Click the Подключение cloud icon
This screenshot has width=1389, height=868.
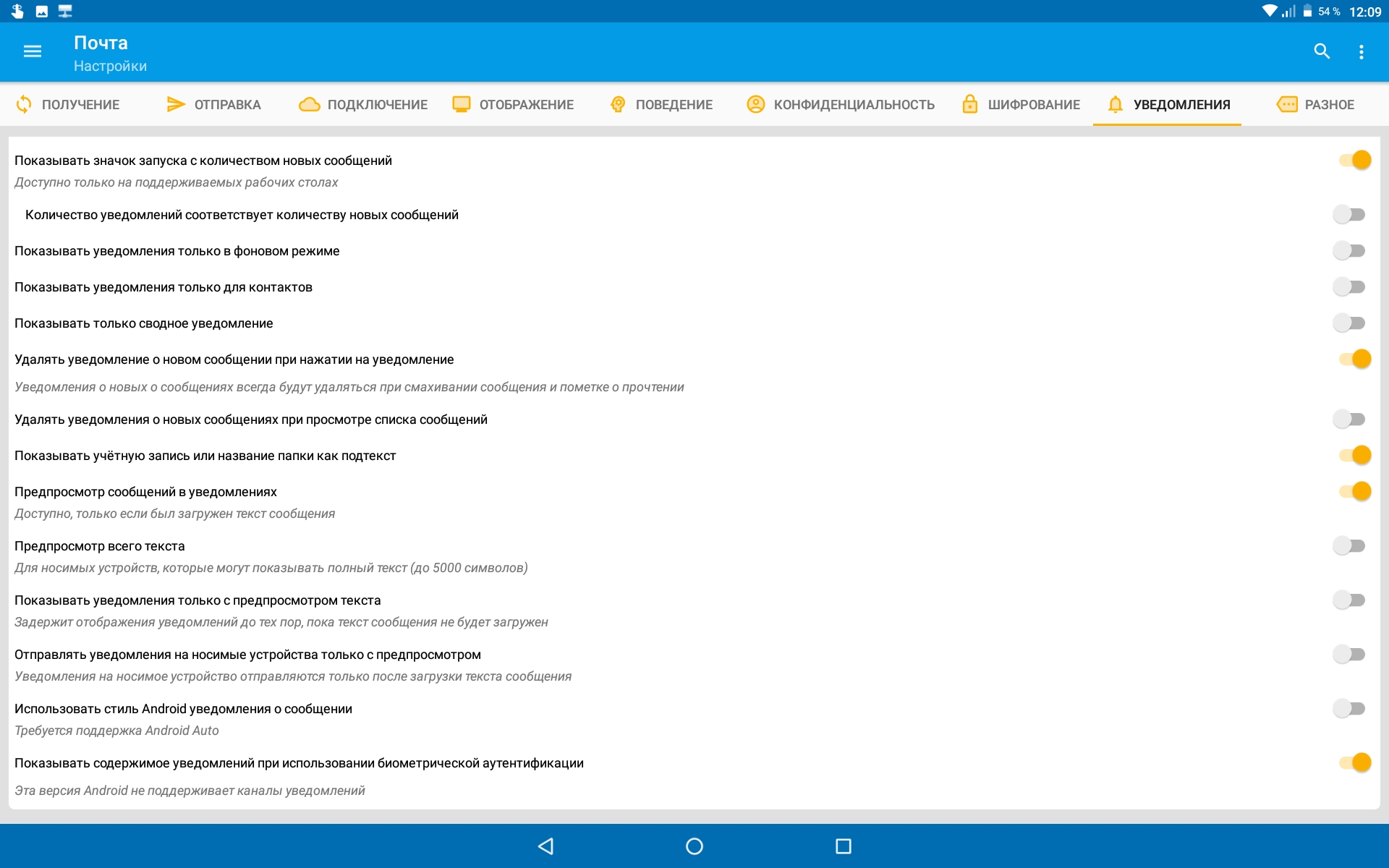click(310, 104)
